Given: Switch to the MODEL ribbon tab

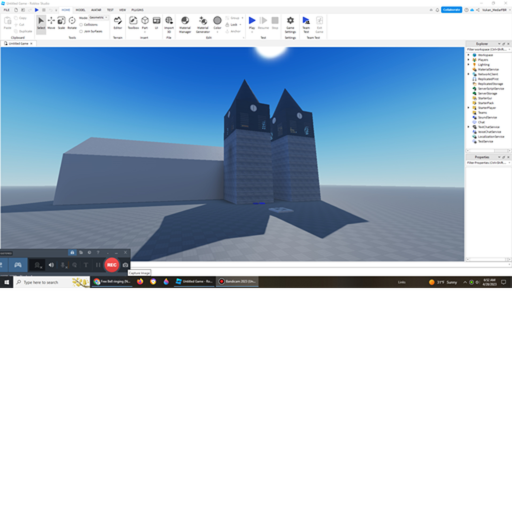Looking at the screenshot, I should pos(80,10).
